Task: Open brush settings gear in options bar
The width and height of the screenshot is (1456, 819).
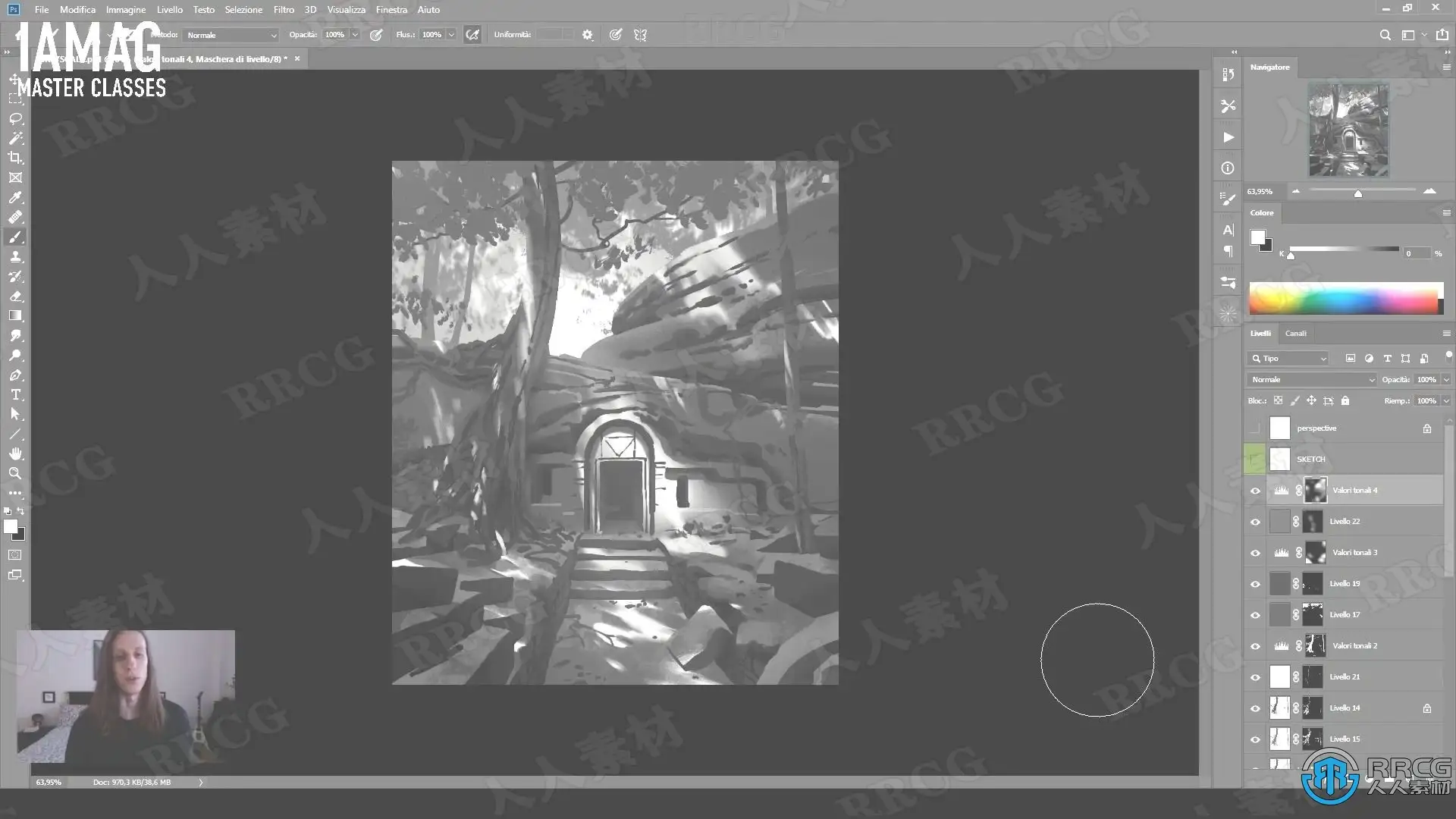Action: [587, 35]
